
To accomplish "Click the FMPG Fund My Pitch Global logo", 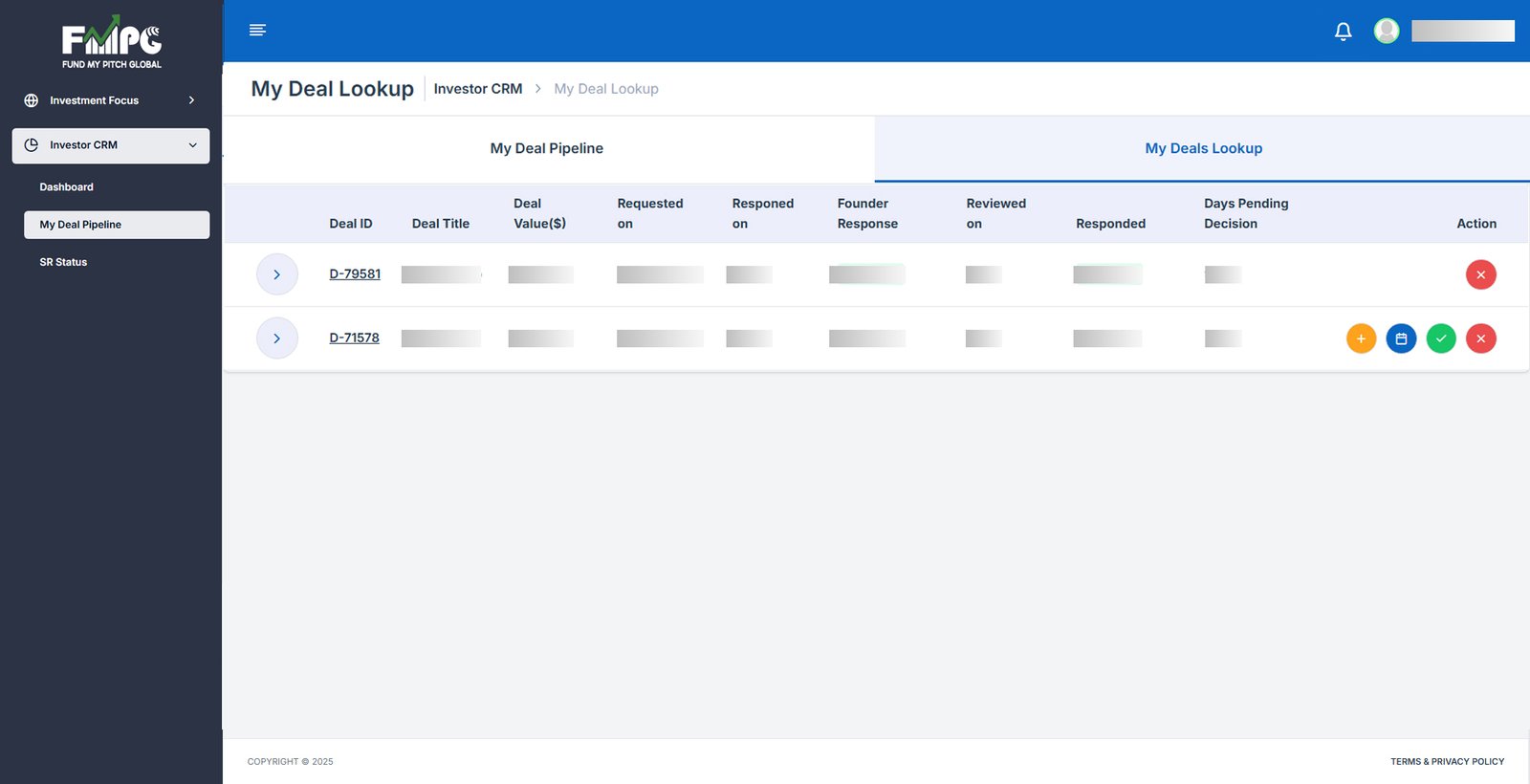I will tap(112, 43).
